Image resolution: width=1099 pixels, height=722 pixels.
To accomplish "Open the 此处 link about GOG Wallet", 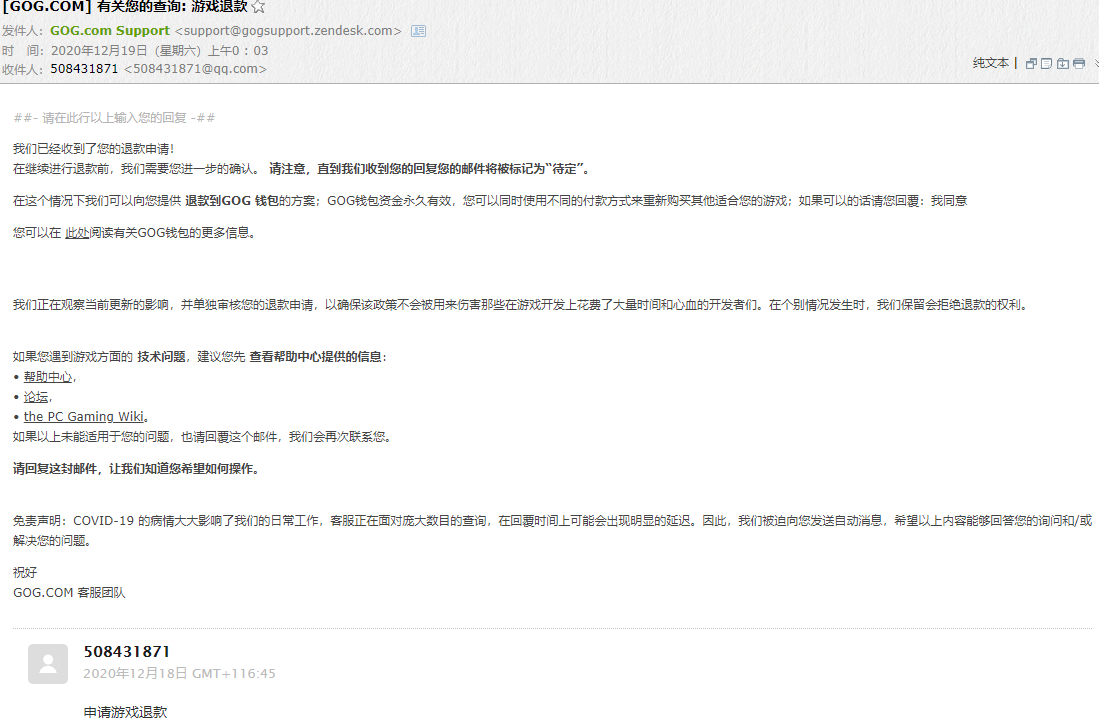I will tap(77, 233).
